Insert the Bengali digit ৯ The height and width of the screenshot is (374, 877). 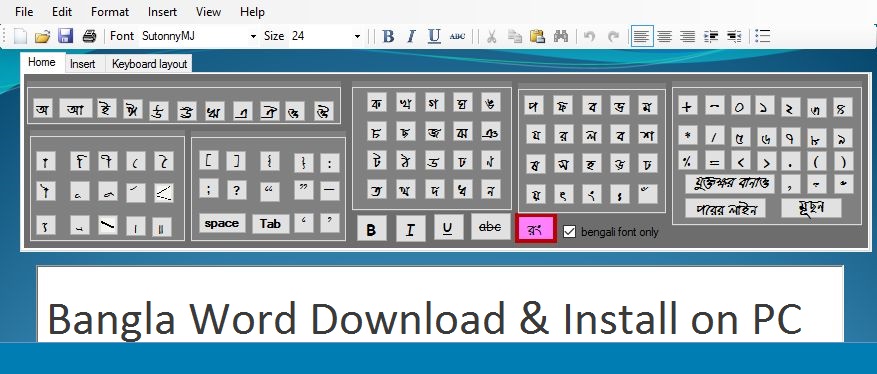(842, 137)
